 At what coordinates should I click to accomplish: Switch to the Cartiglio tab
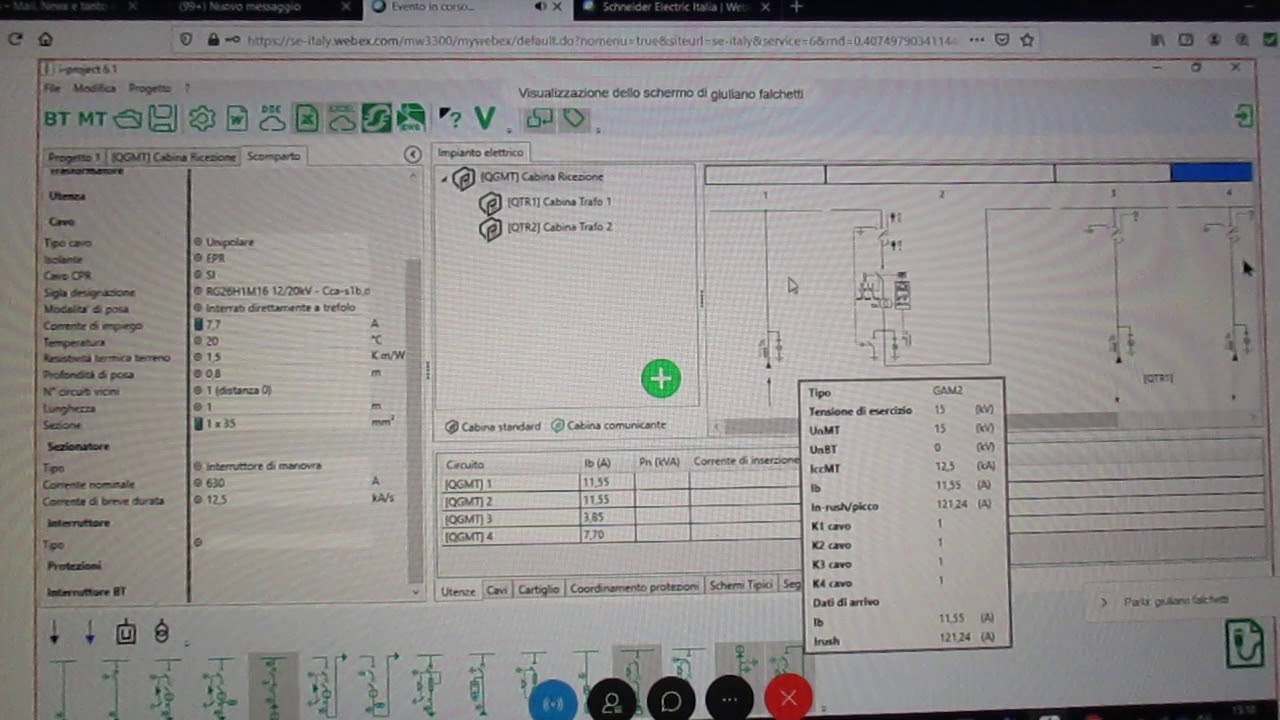pyautogui.click(x=538, y=590)
